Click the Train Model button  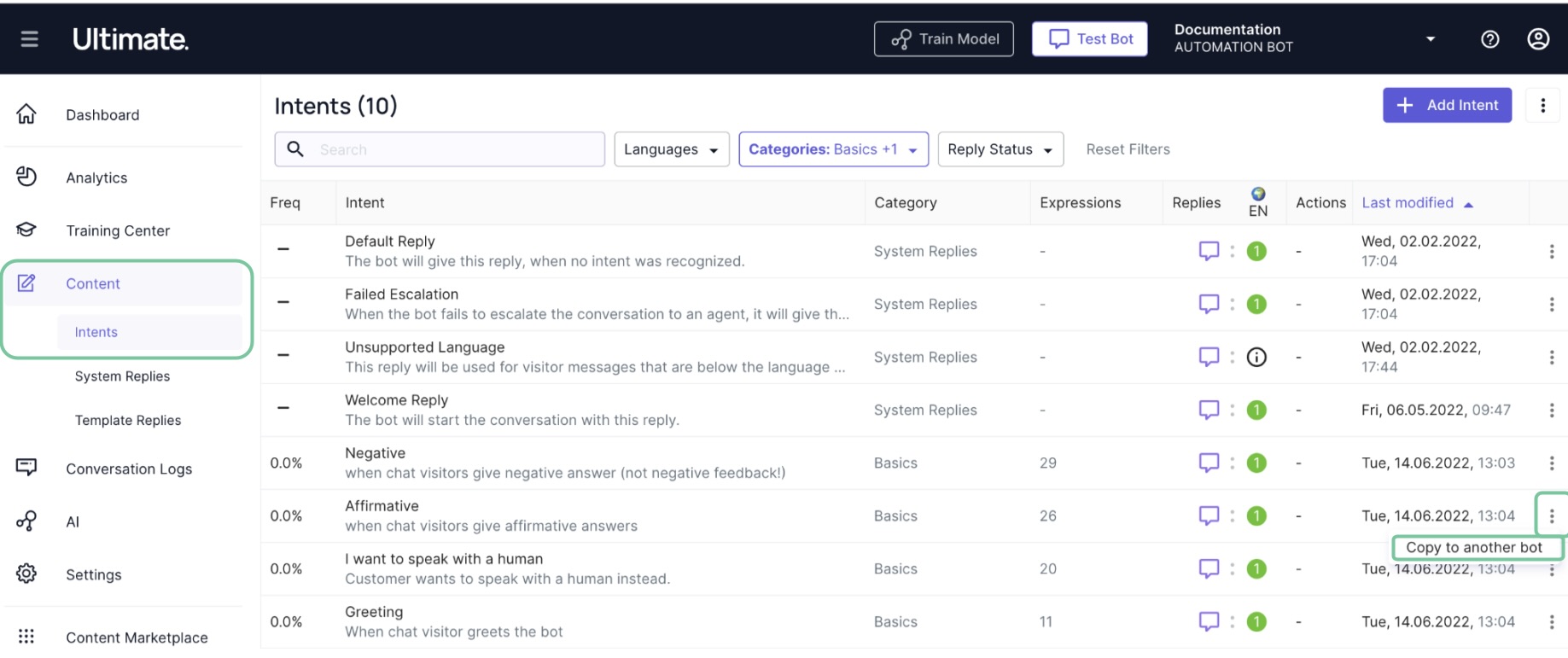(x=944, y=38)
